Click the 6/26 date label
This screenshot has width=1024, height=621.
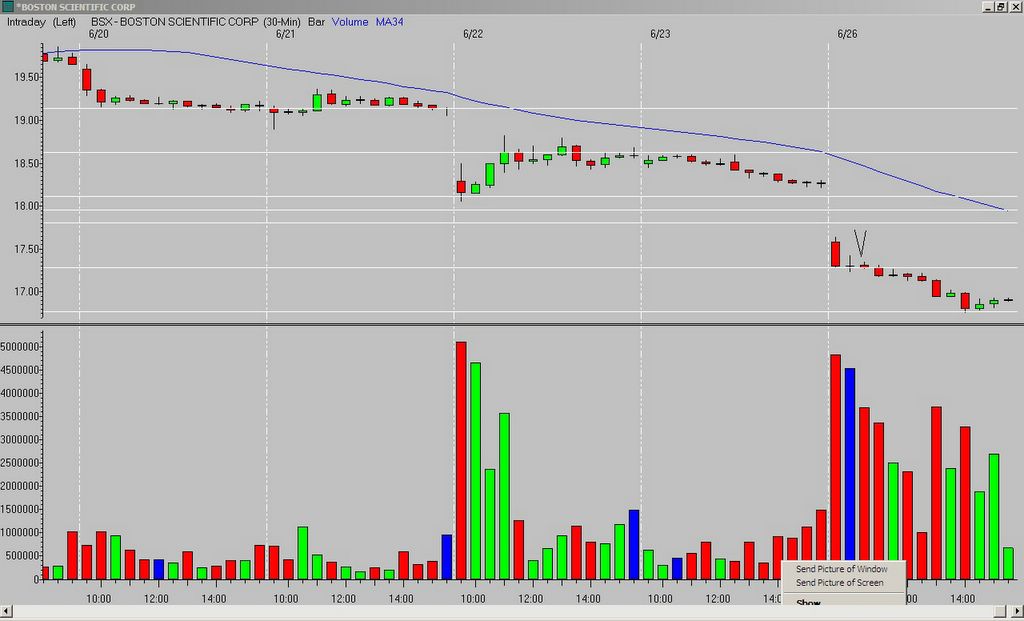click(x=847, y=34)
